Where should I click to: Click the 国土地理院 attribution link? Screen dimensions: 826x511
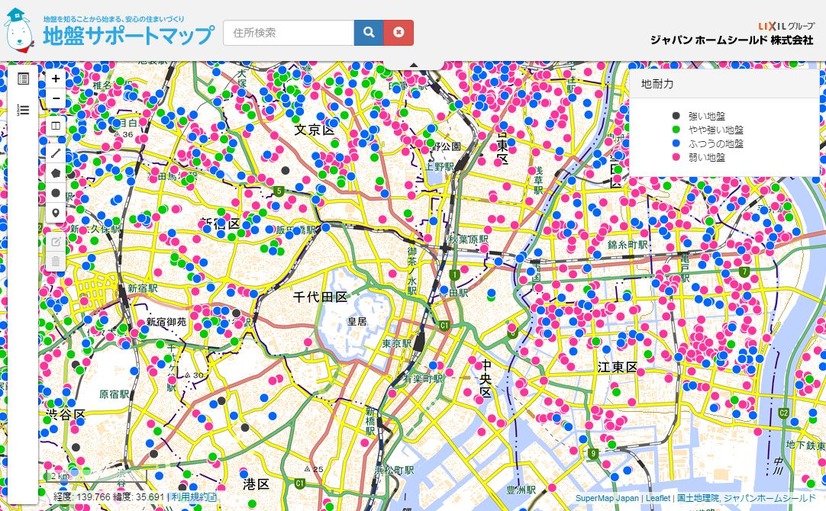click(696, 497)
